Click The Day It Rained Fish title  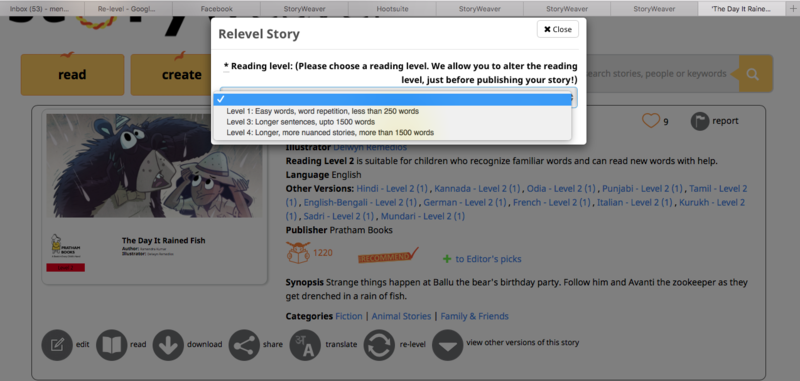coord(164,240)
